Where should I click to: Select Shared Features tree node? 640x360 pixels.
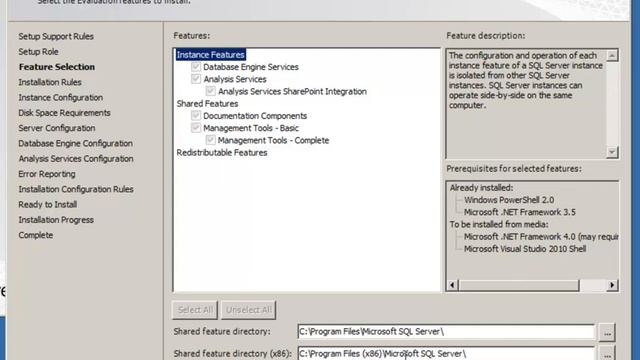tap(207, 104)
